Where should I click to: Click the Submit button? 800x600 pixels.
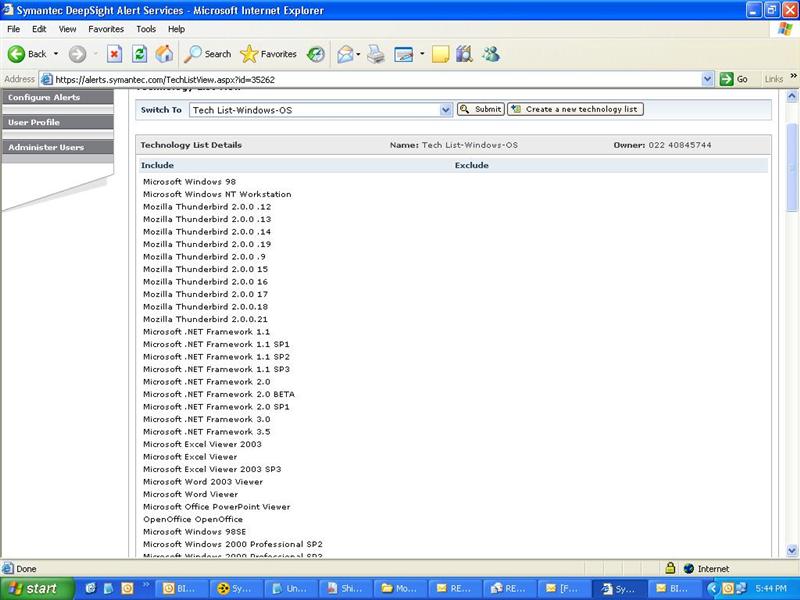click(x=481, y=109)
